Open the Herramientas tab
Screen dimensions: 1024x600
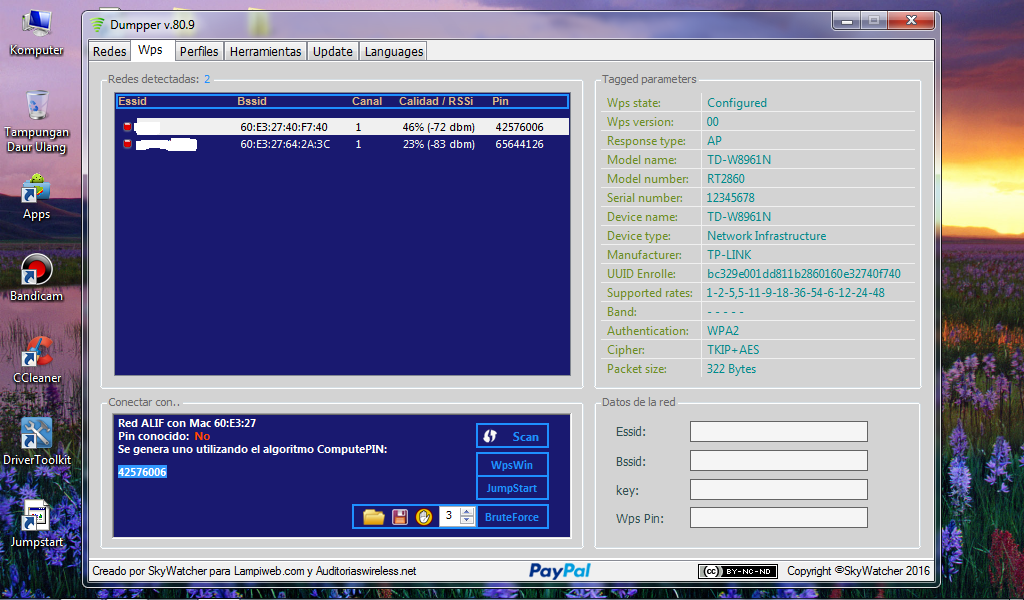click(266, 51)
